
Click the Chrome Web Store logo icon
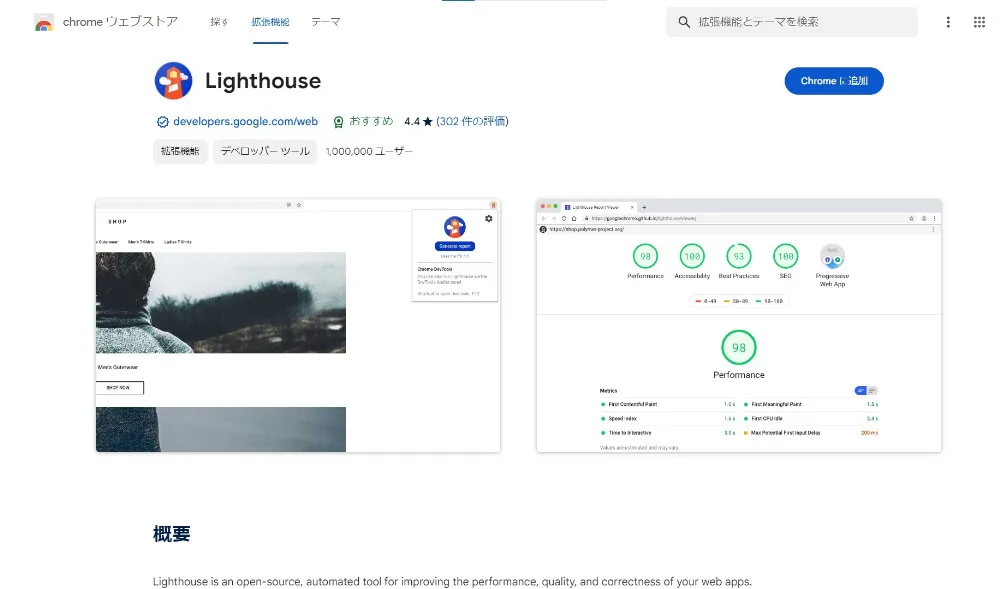click(x=43, y=22)
